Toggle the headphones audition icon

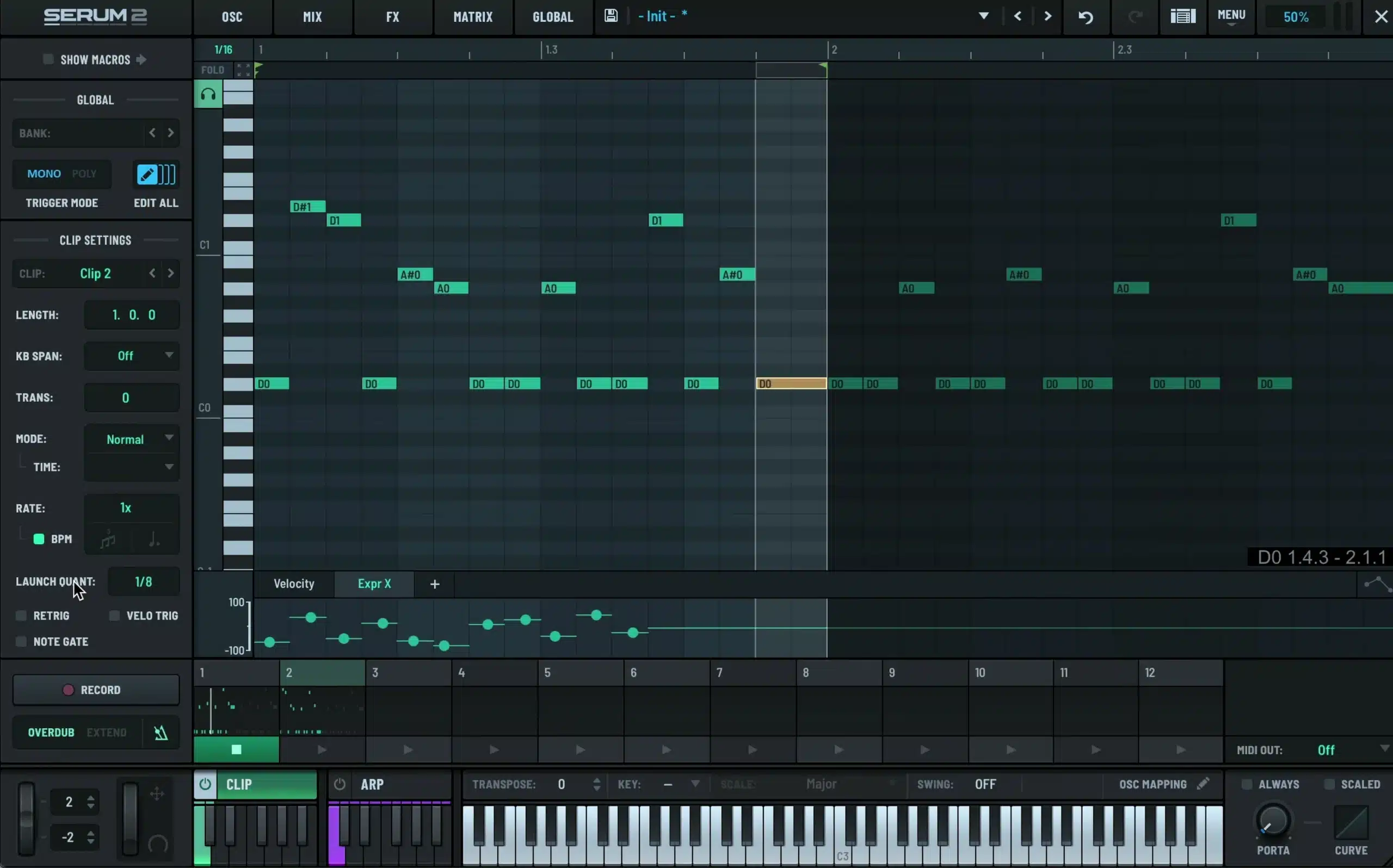pyautogui.click(x=208, y=94)
